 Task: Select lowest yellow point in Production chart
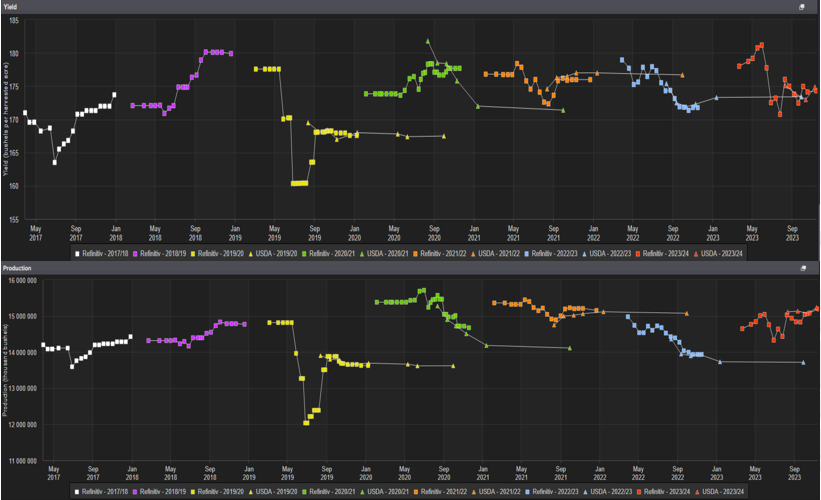pos(306,423)
